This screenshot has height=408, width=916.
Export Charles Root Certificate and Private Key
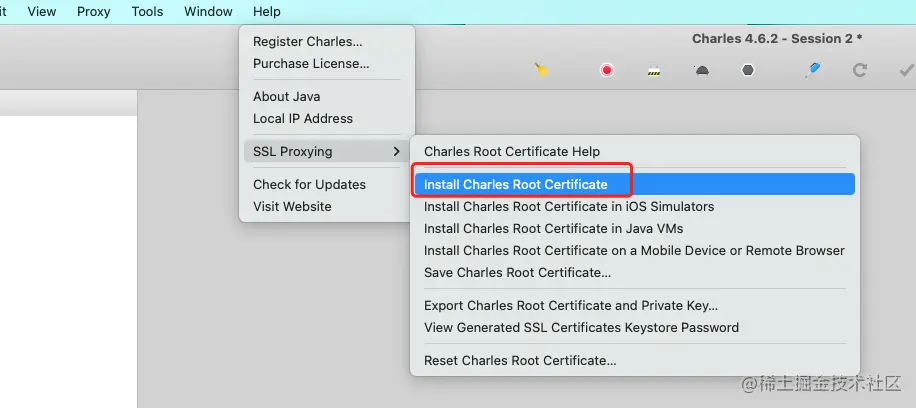point(635,305)
